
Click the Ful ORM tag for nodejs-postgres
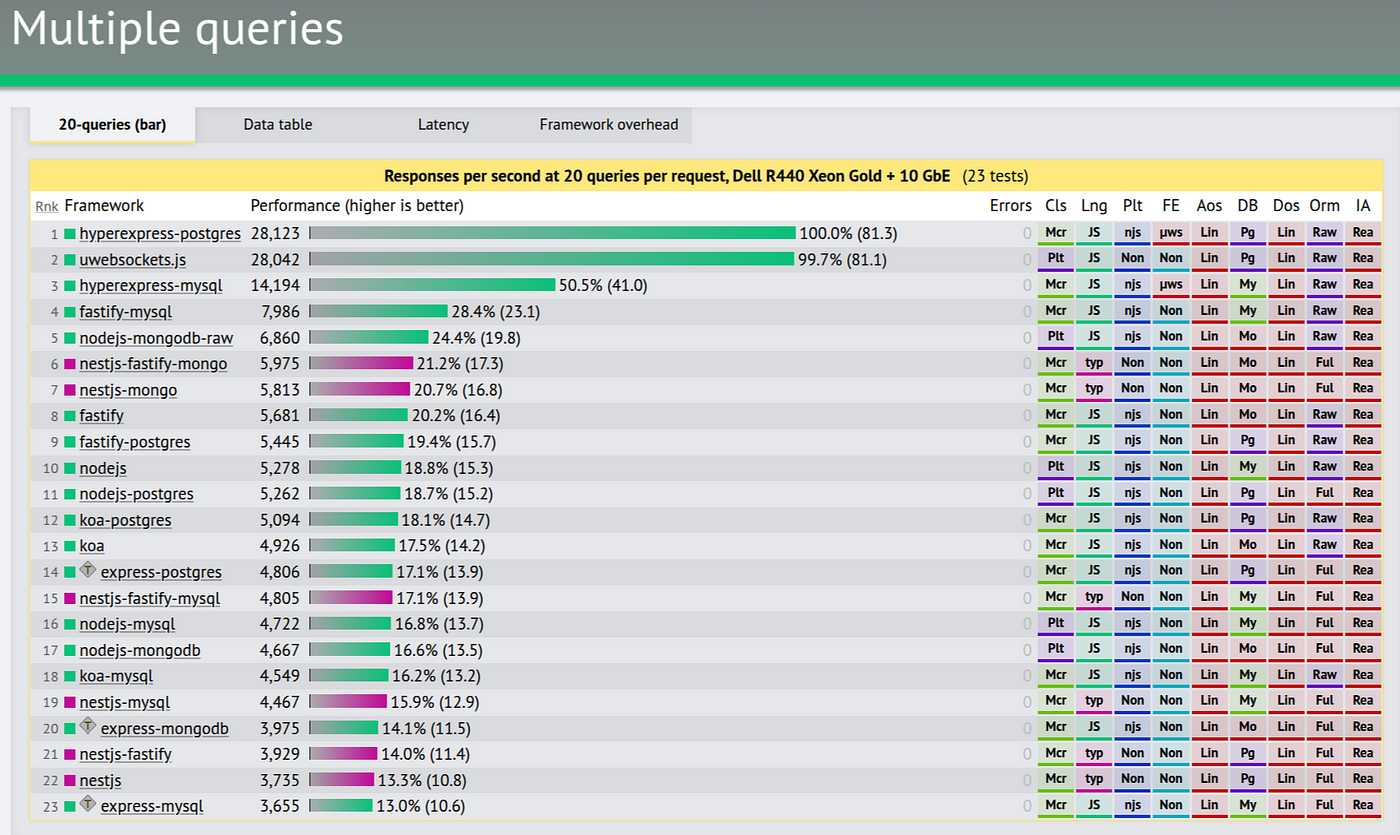click(1325, 493)
